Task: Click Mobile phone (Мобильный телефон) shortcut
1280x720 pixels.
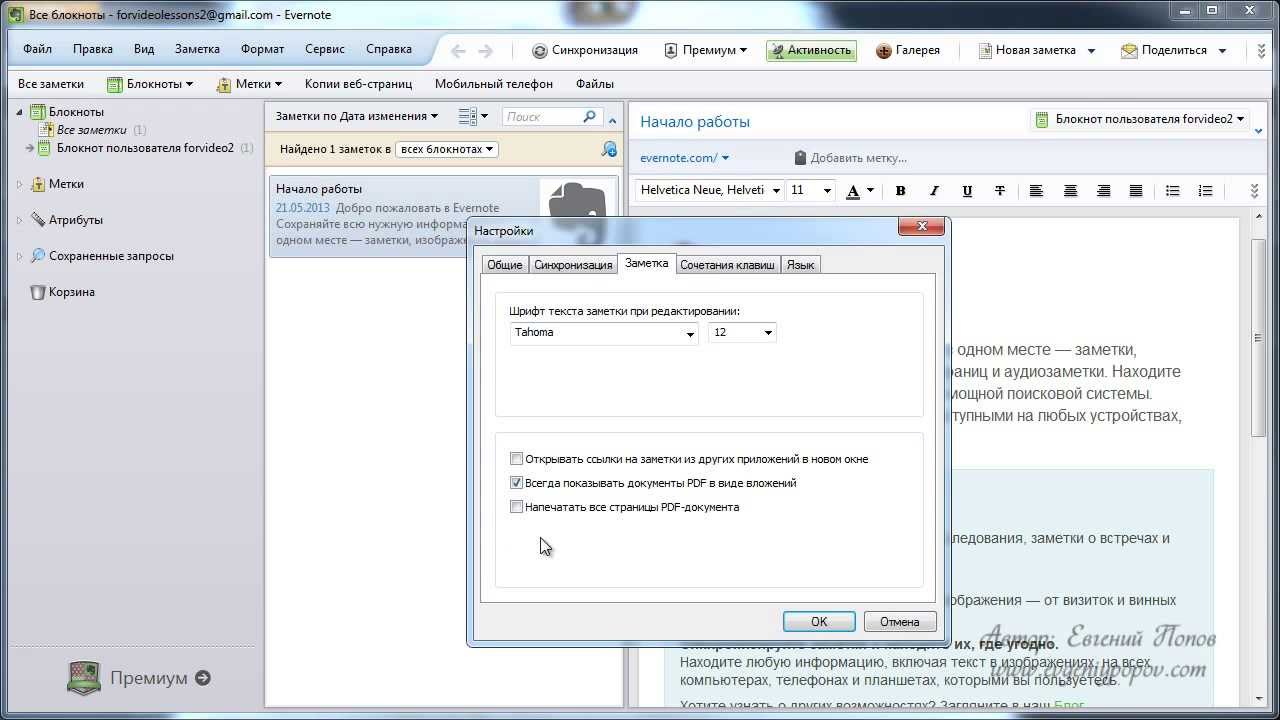Action: [494, 84]
